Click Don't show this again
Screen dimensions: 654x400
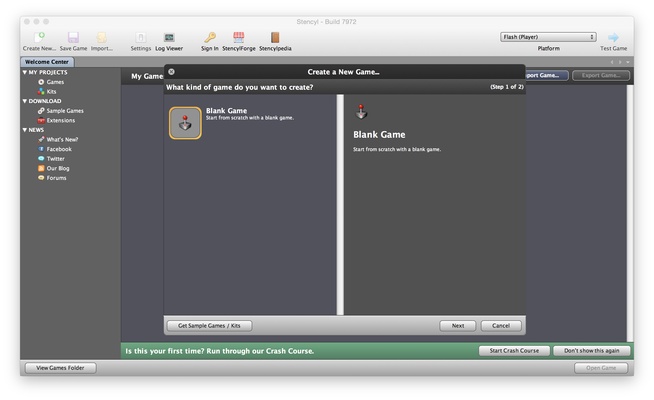click(591, 351)
